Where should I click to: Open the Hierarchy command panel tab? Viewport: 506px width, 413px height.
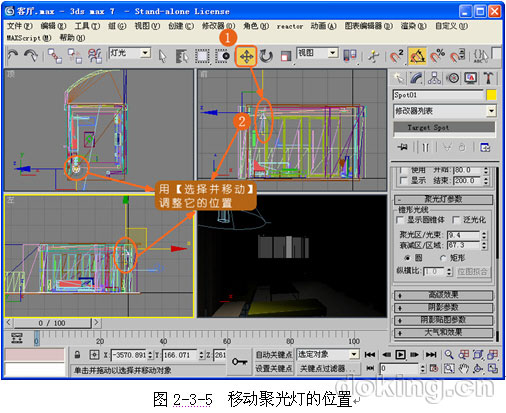434,78
